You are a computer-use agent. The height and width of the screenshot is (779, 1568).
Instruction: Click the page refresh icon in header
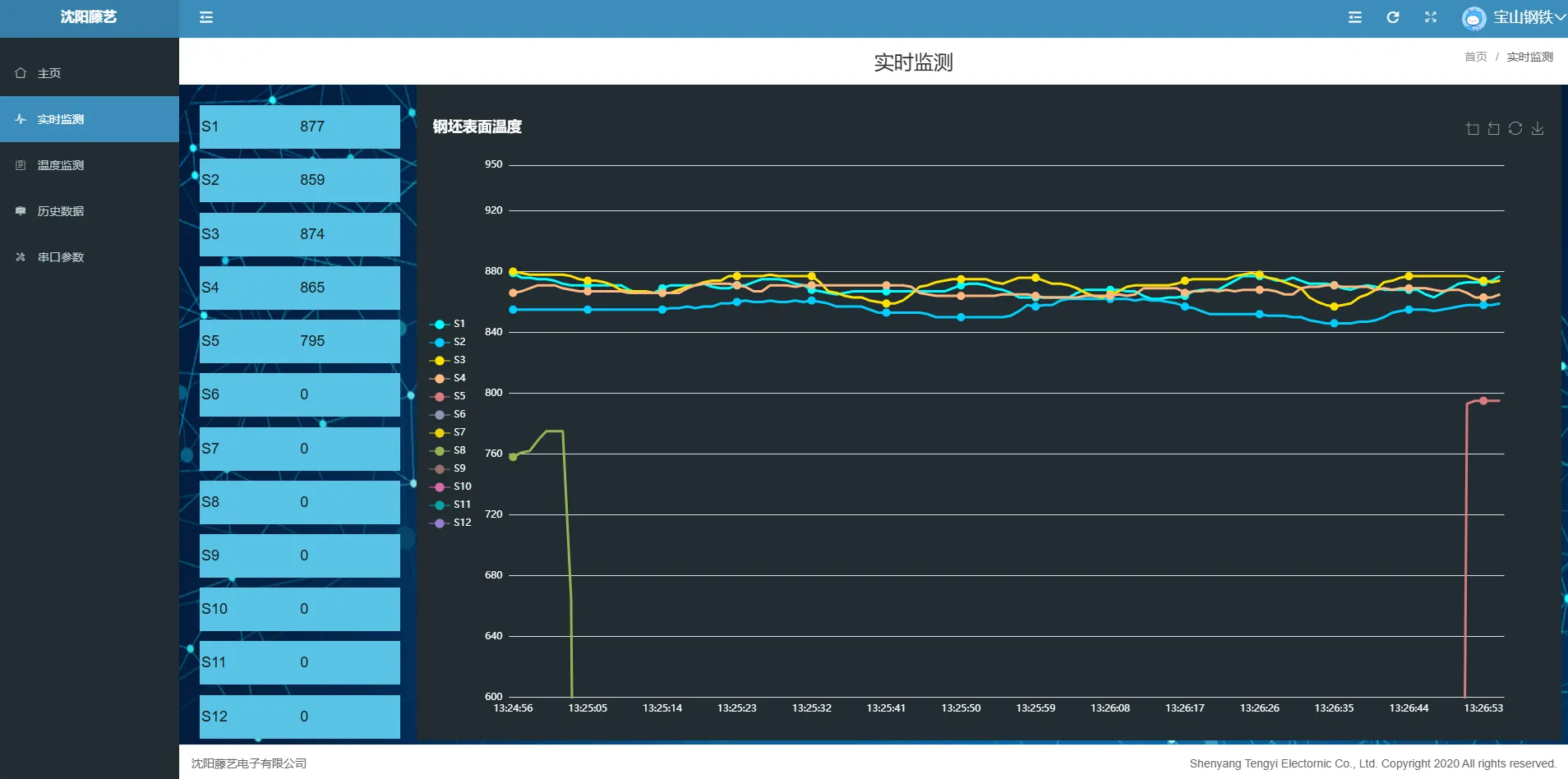[x=1393, y=17]
